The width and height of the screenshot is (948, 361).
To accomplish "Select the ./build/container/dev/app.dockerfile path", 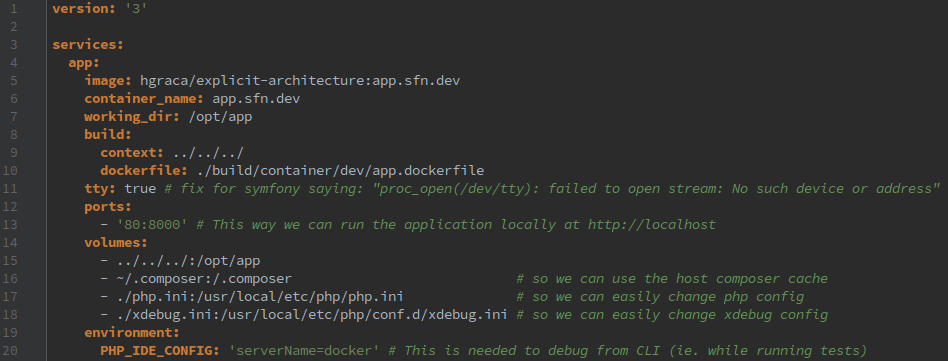I will [x=340, y=171].
